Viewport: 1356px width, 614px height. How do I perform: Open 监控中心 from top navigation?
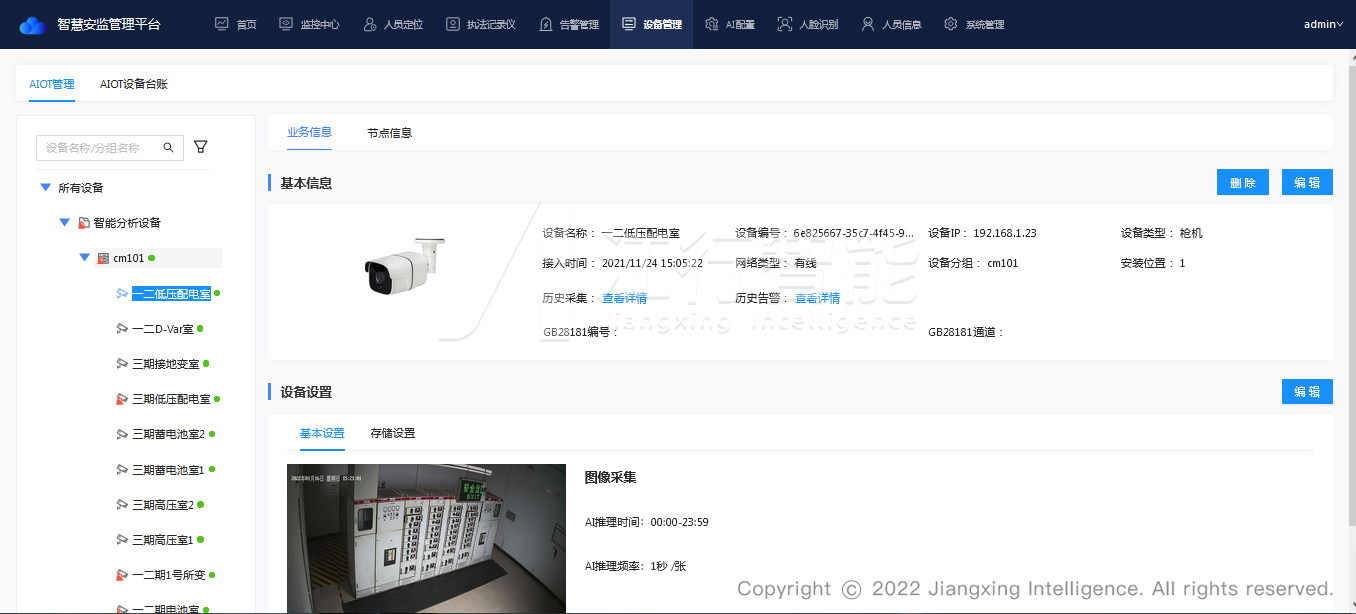(x=309, y=24)
